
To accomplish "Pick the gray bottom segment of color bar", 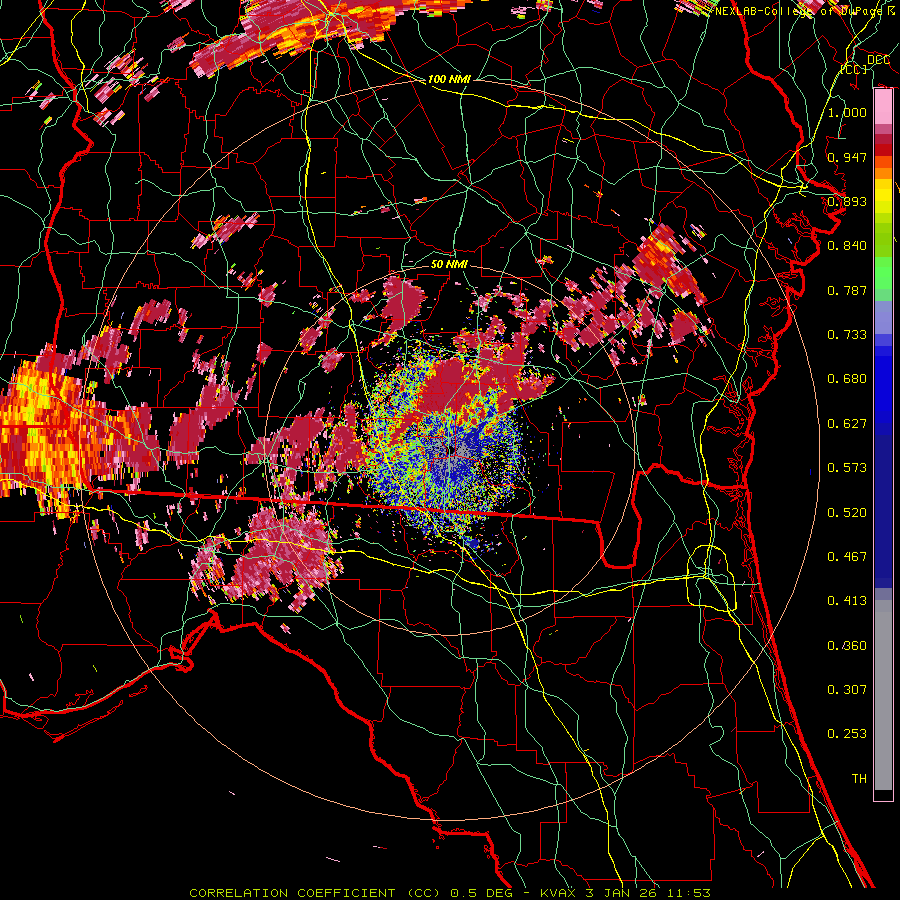I will (x=883, y=695).
